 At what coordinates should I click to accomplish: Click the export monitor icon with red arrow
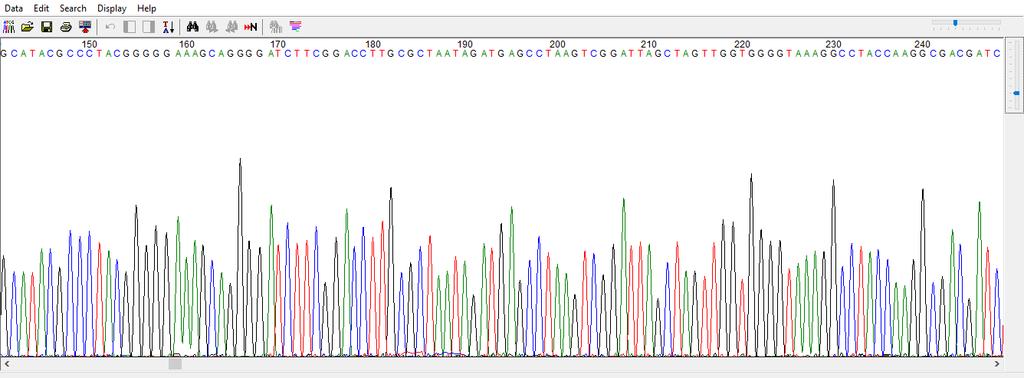point(84,27)
